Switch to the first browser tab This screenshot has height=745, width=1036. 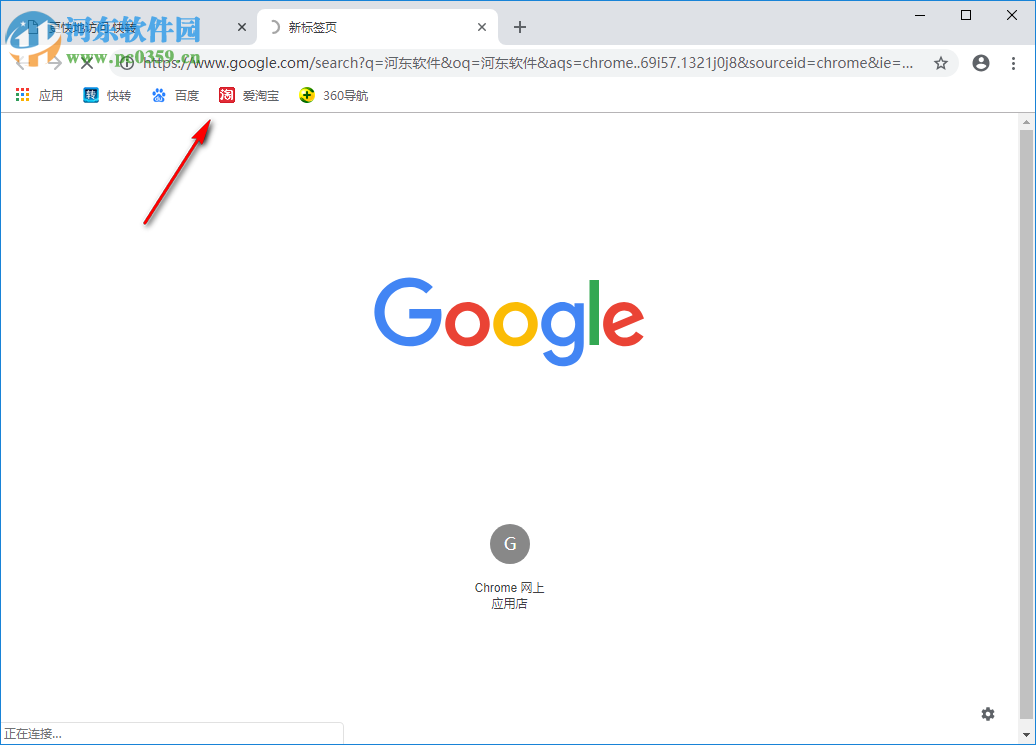(x=140, y=27)
